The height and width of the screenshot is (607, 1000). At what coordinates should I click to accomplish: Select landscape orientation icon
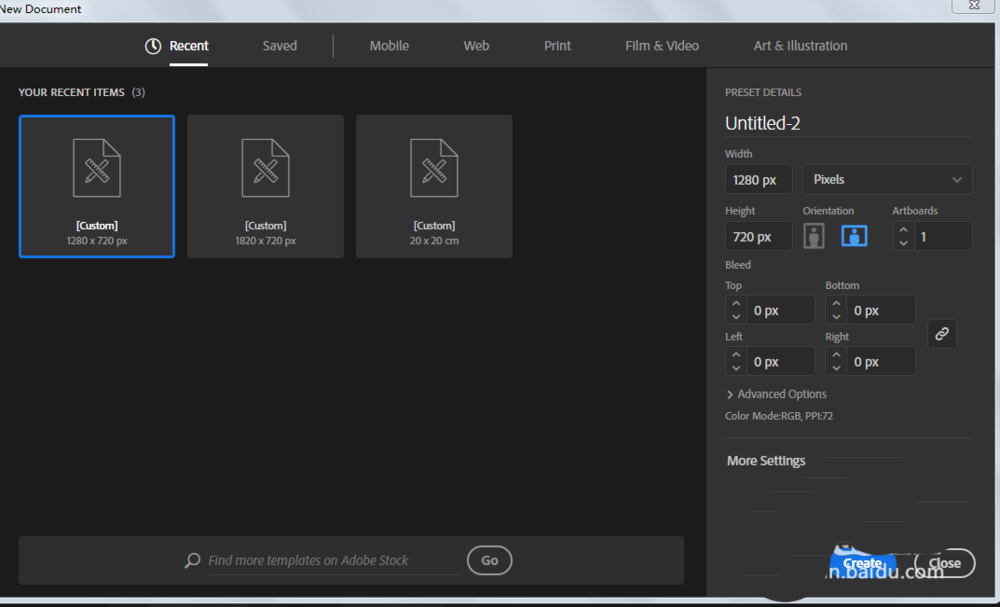854,236
